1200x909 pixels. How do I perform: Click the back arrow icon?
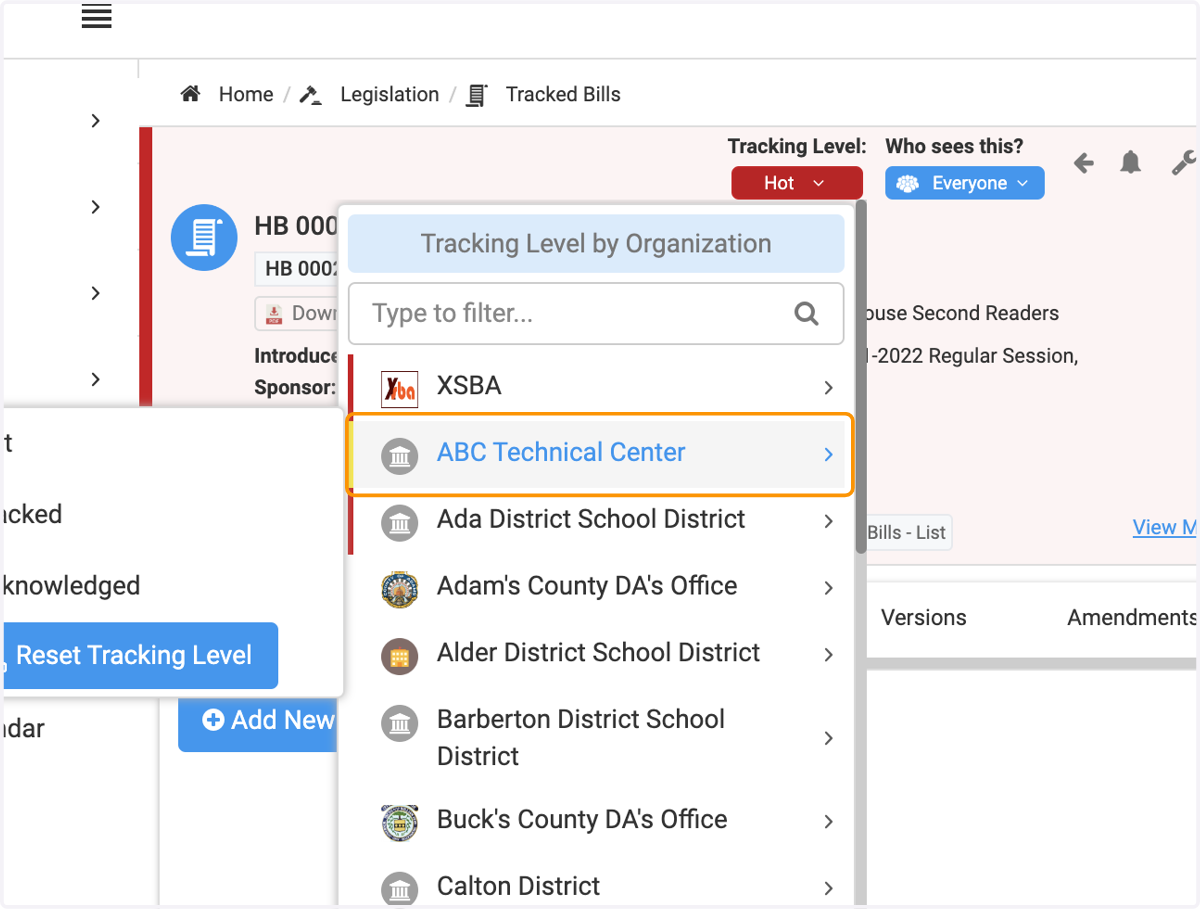click(1084, 163)
